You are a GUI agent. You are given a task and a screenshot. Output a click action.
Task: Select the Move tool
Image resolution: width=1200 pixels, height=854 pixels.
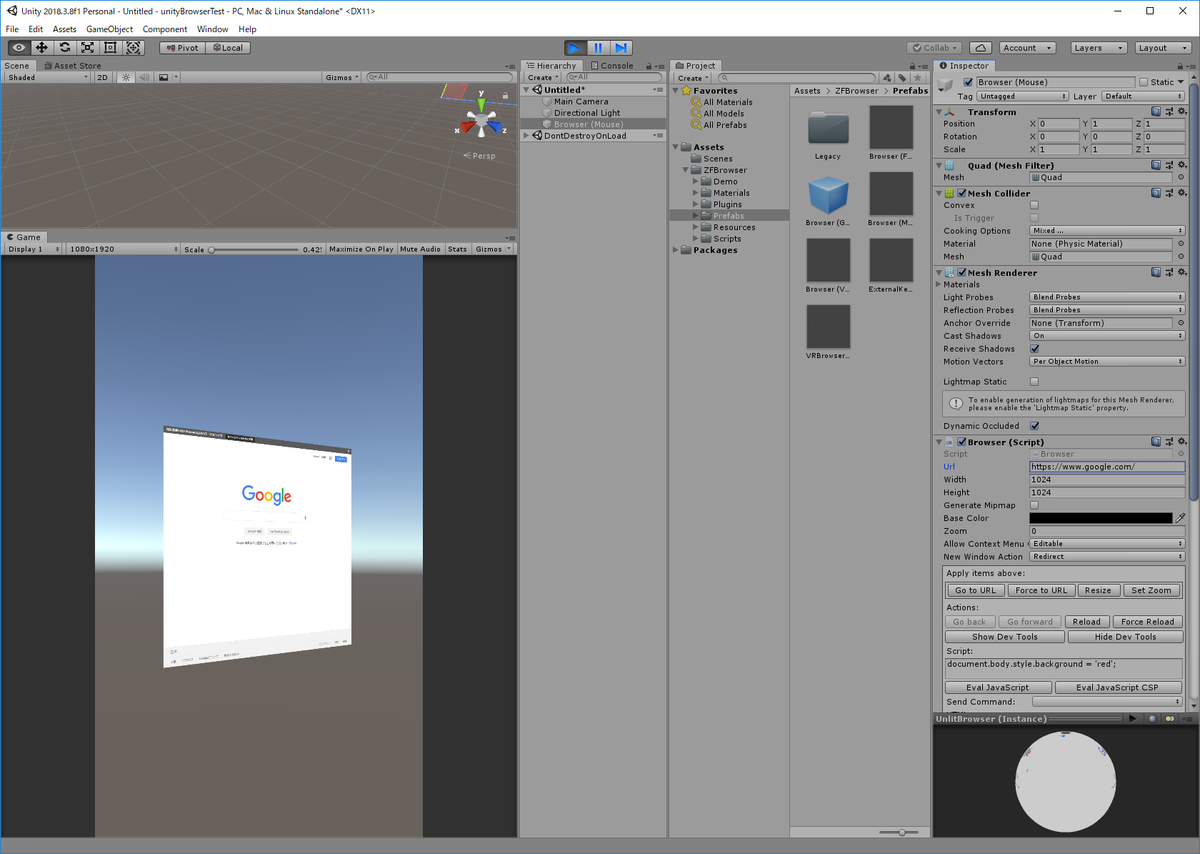click(42, 47)
